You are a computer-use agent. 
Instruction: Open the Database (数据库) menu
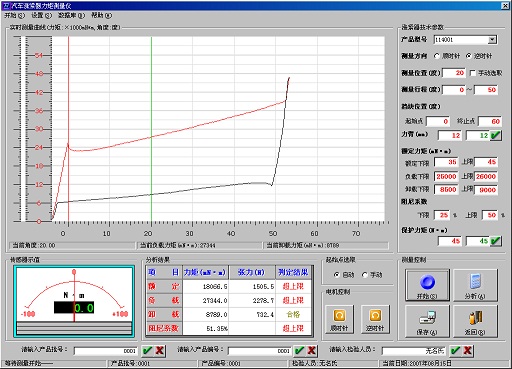click(71, 15)
